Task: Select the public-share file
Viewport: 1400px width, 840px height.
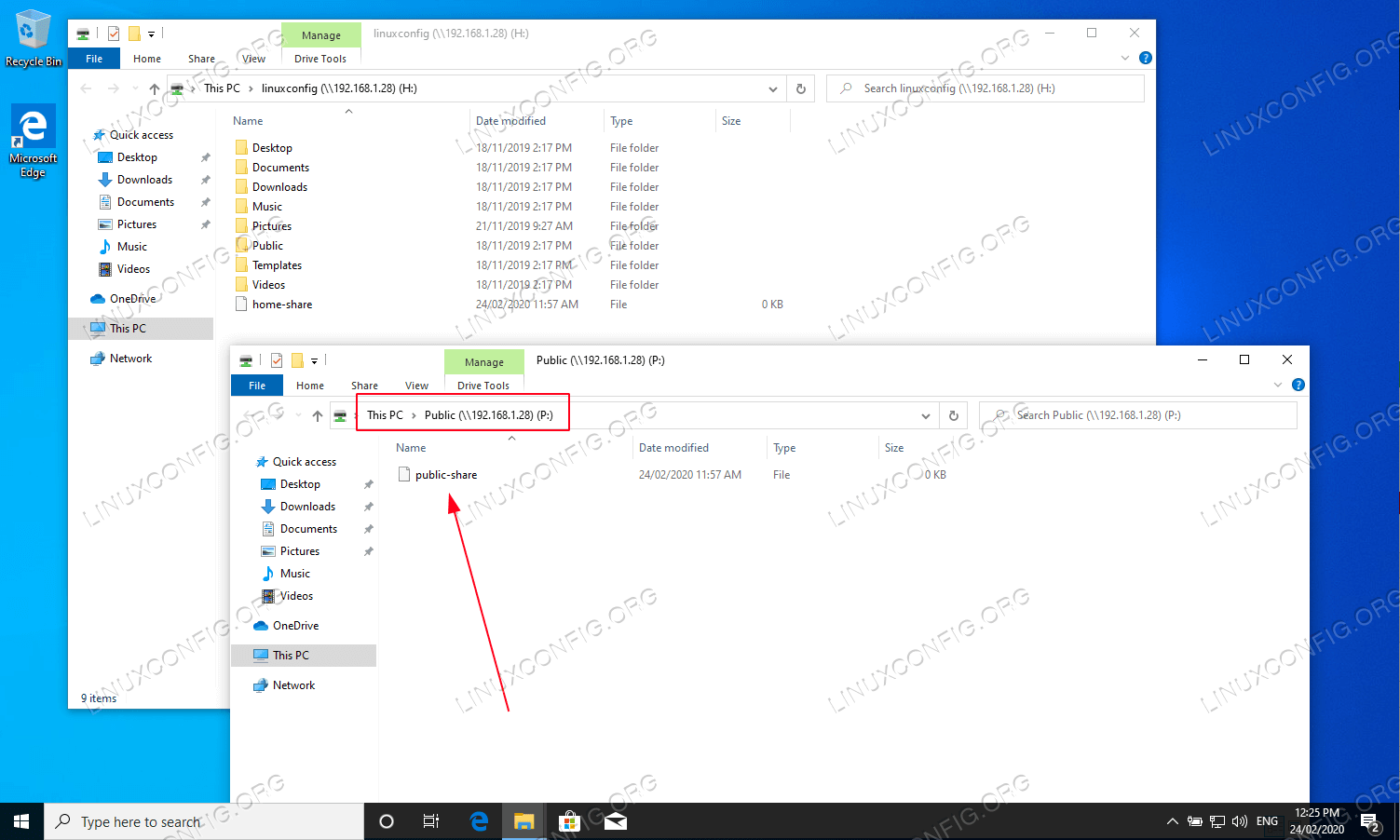Action: click(x=446, y=475)
